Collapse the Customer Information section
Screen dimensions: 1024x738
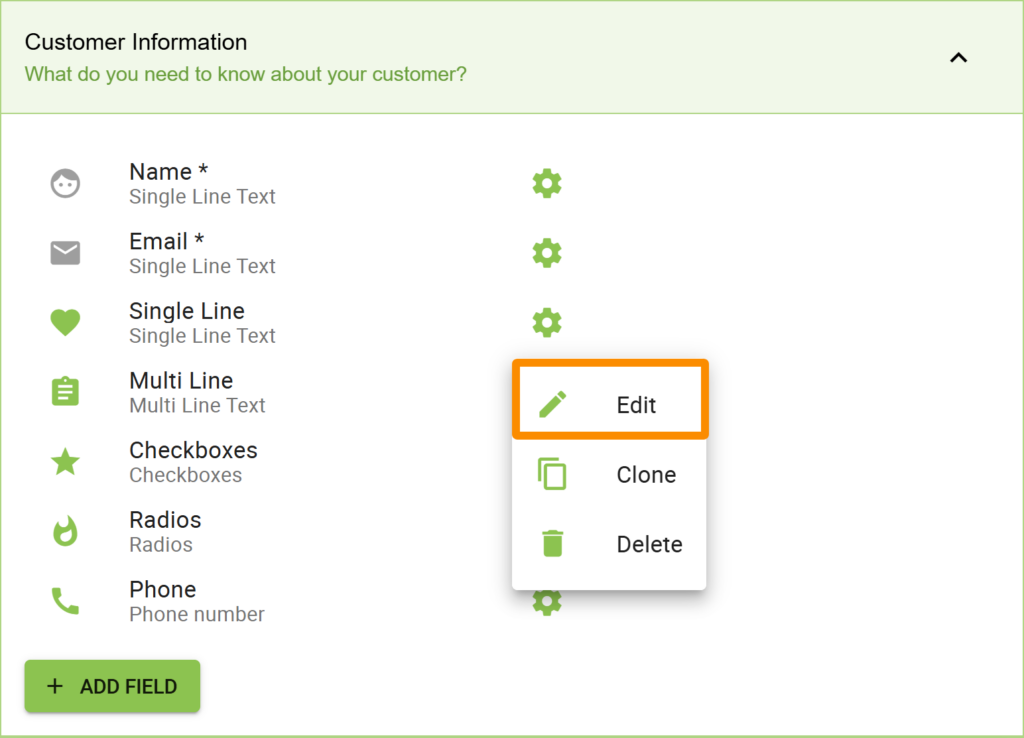tap(958, 57)
